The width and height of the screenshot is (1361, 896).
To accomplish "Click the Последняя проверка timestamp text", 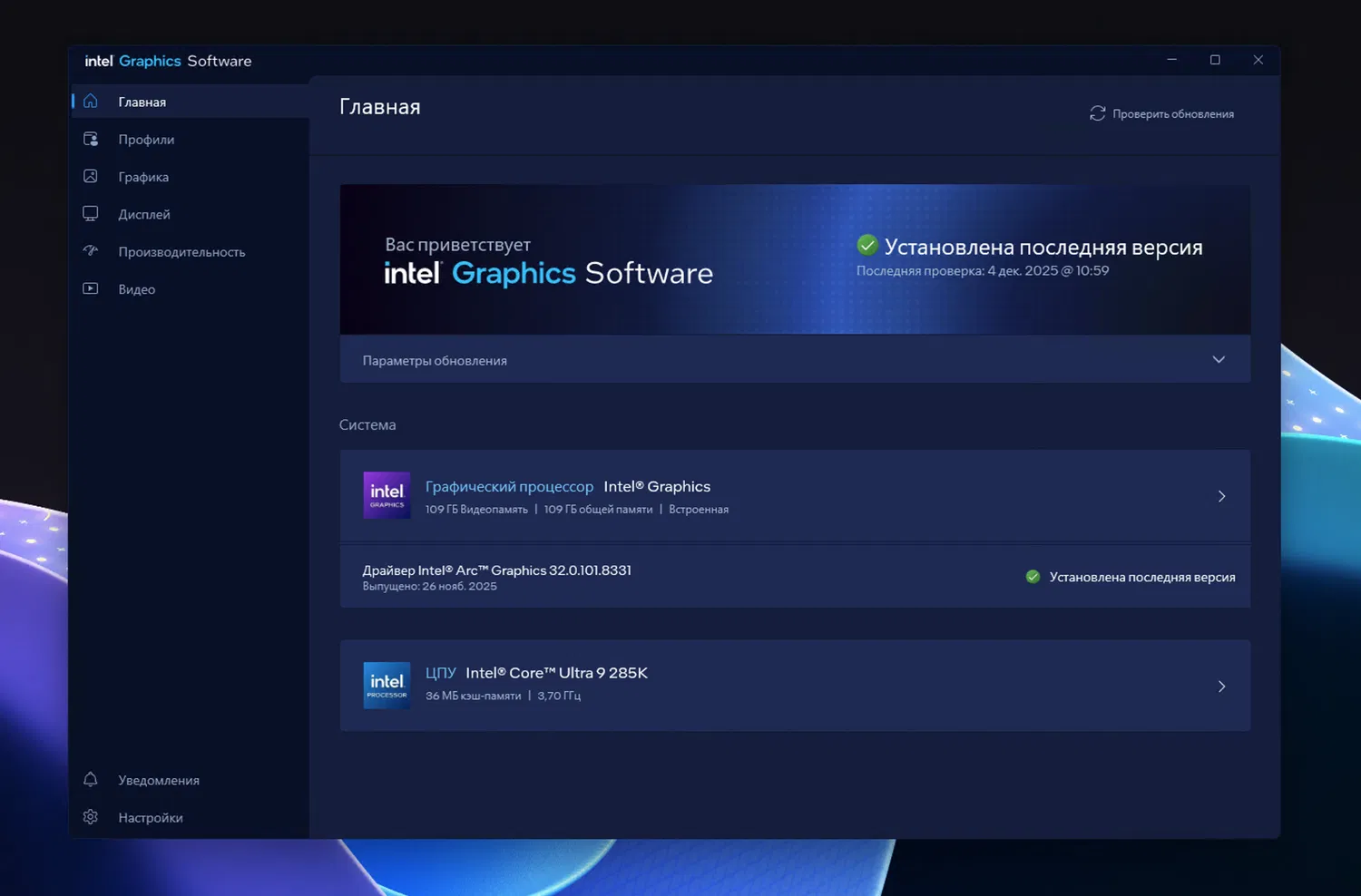I will (x=983, y=270).
